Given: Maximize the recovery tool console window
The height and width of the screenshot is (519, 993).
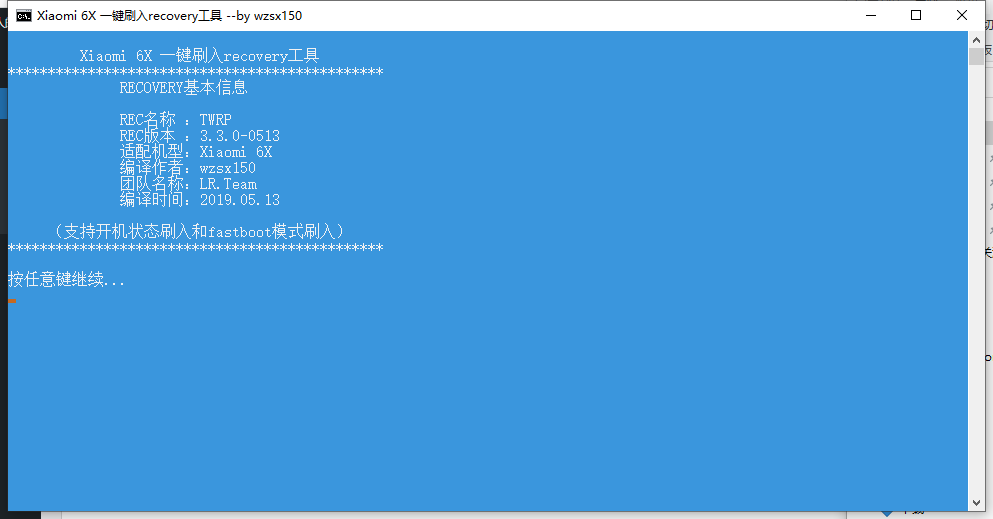Looking at the screenshot, I should [x=916, y=15].
